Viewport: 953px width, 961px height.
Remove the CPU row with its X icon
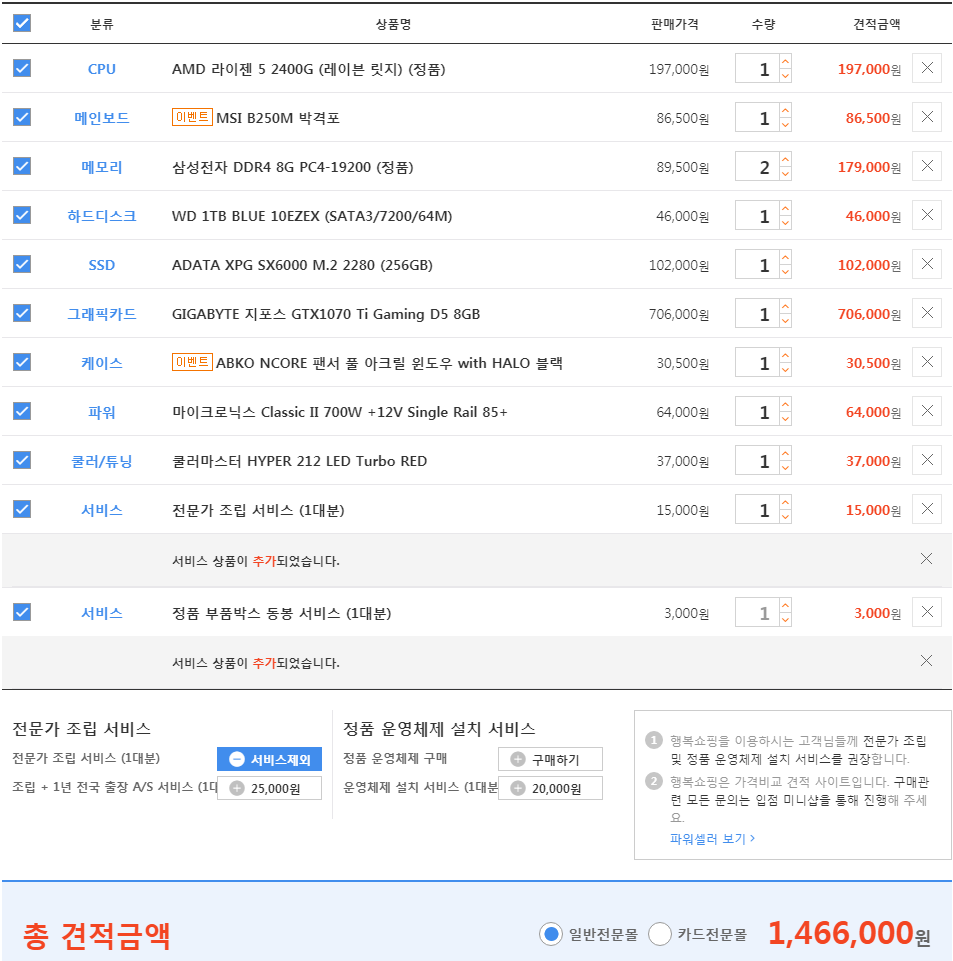click(927, 68)
